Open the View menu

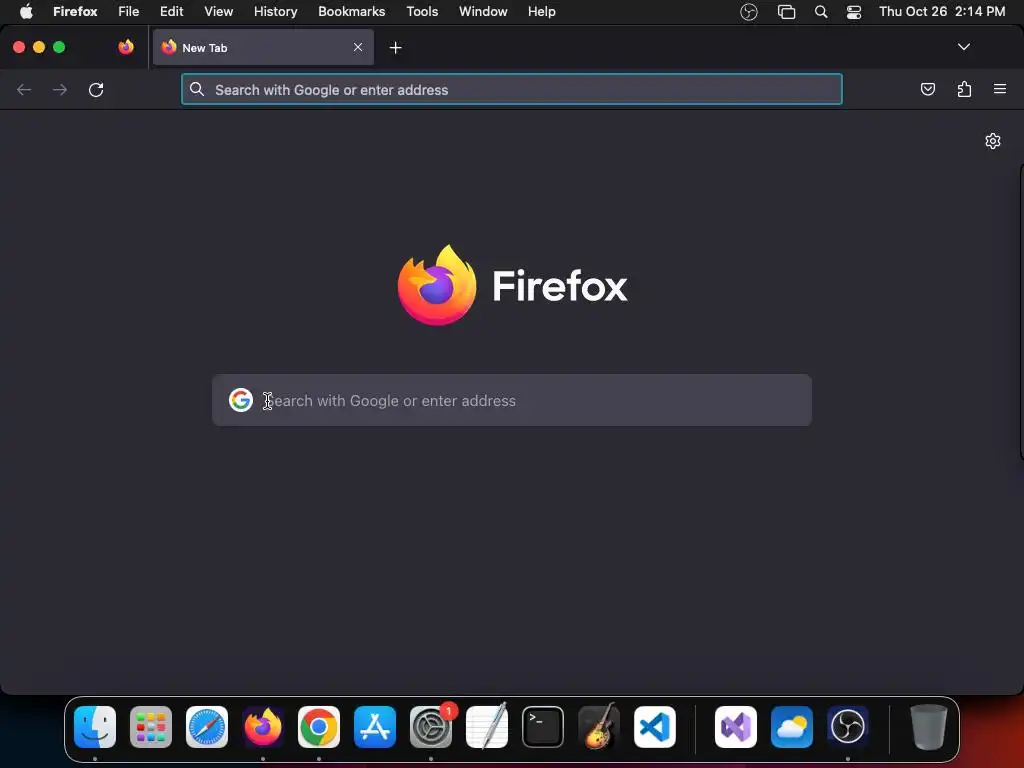[x=219, y=11]
